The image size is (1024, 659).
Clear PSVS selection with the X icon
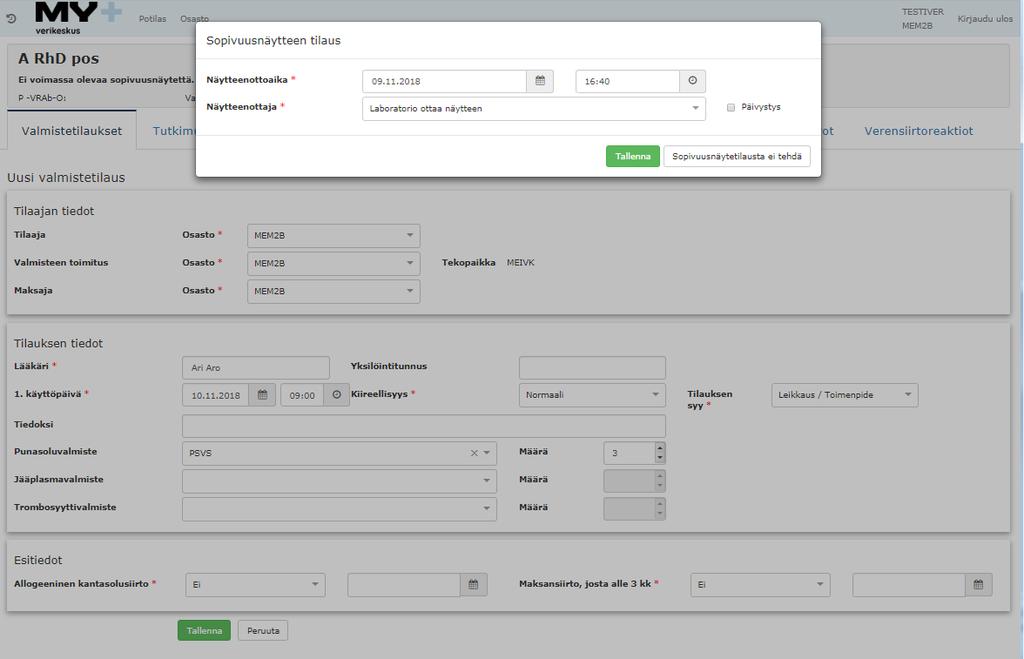click(474, 453)
